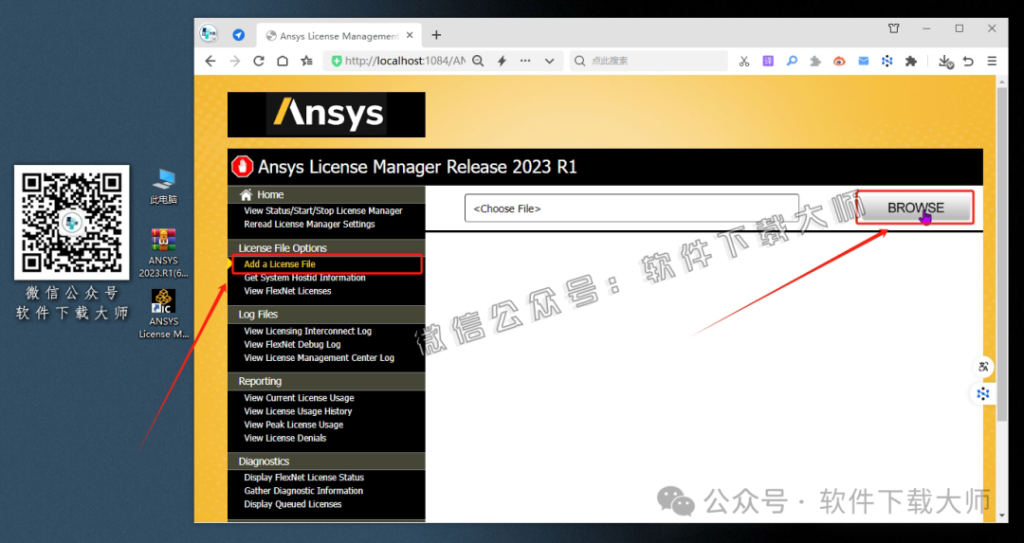Click the Log Files section header
Screen dimensions: 1024x543
point(326,314)
